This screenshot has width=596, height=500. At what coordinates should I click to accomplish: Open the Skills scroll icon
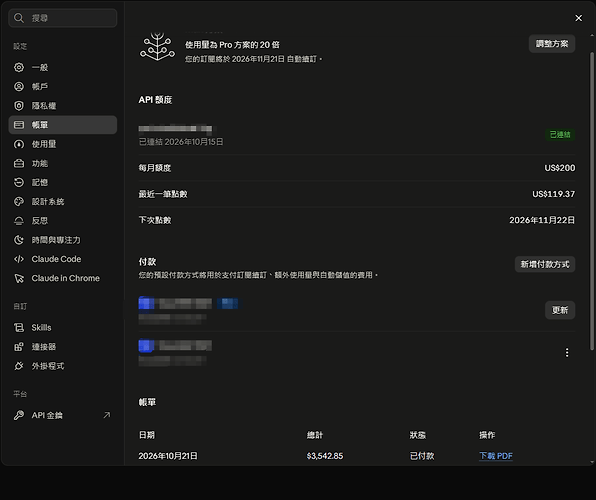click(x=19, y=327)
